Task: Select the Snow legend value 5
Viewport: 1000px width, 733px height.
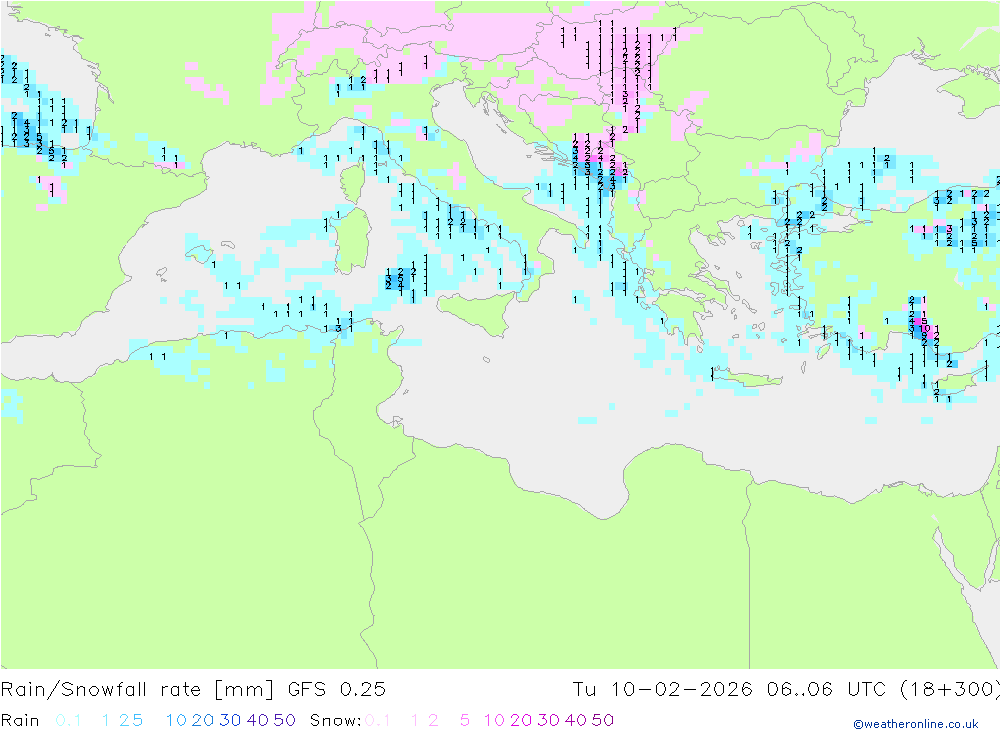Action: tap(464, 720)
